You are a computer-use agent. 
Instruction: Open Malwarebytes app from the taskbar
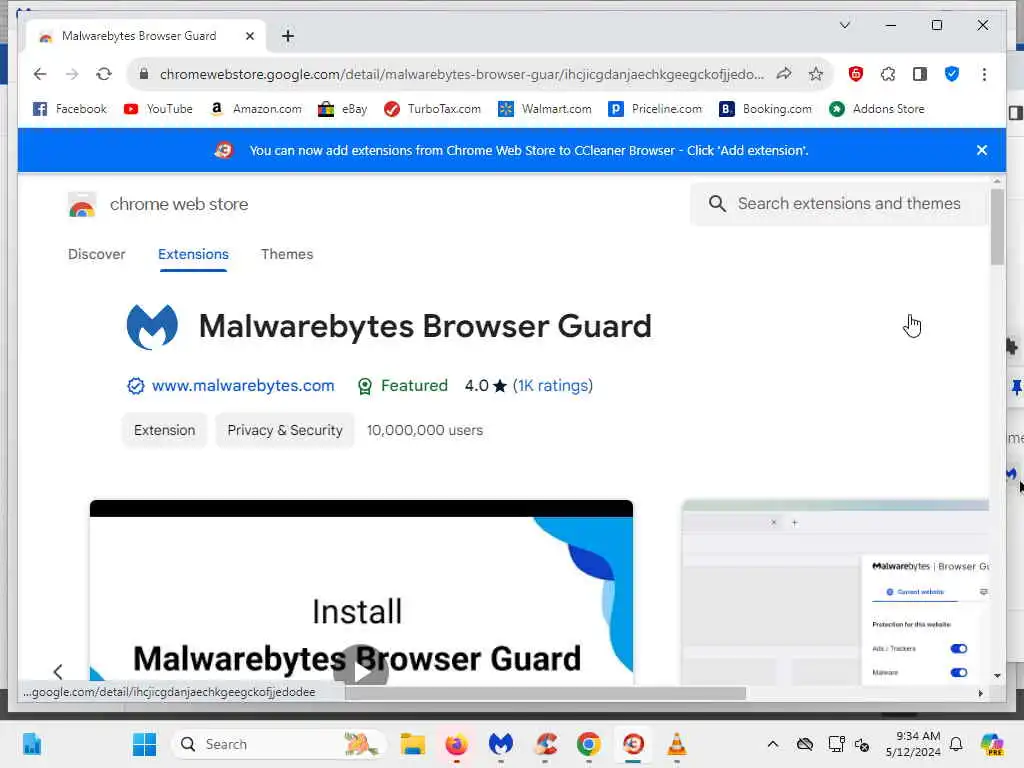click(x=501, y=744)
